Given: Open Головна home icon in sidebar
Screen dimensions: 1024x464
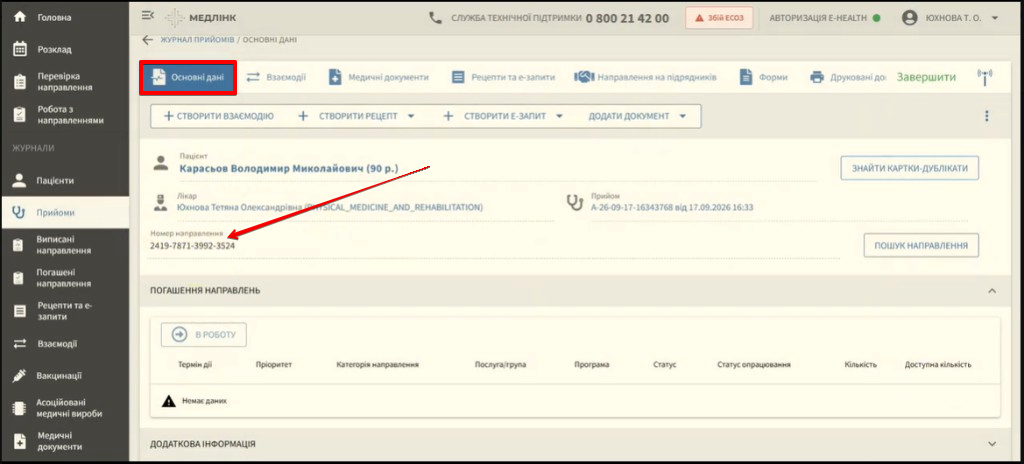Looking at the screenshot, I should 20,17.
